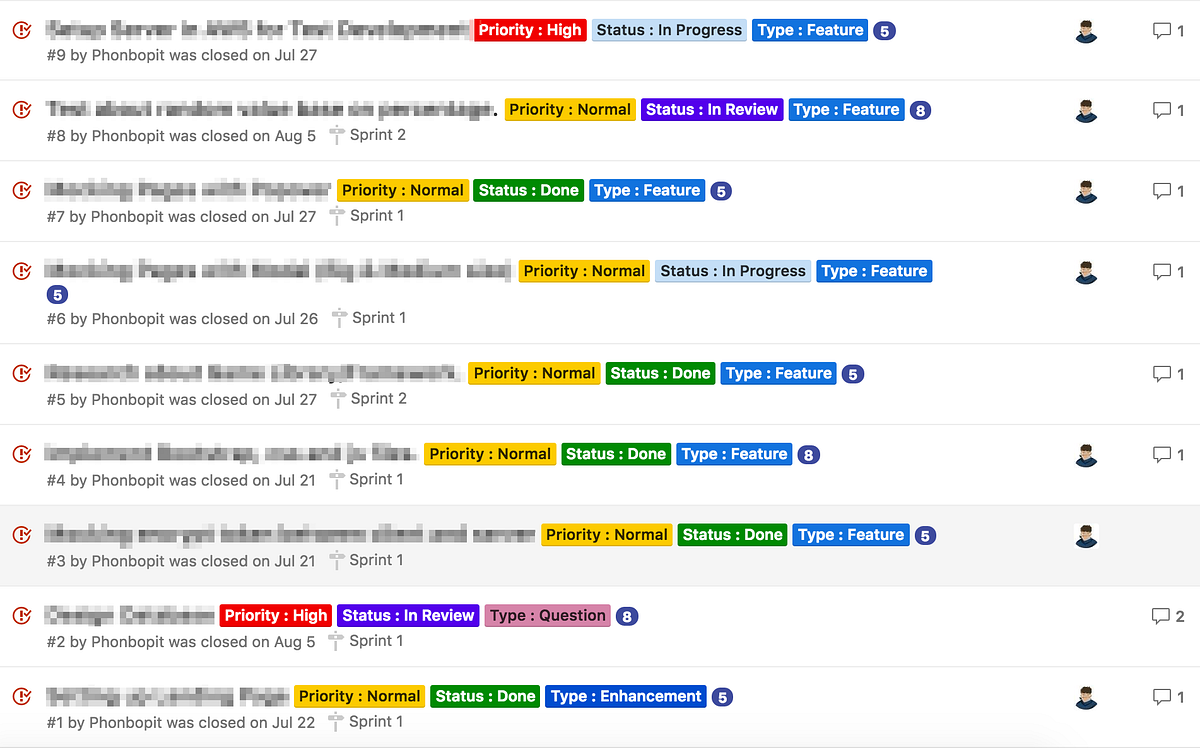The height and width of the screenshot is (748, 1200).
Task: Click the 'Status : In Review' label on issue #8
Action: (x=712, y=110)
